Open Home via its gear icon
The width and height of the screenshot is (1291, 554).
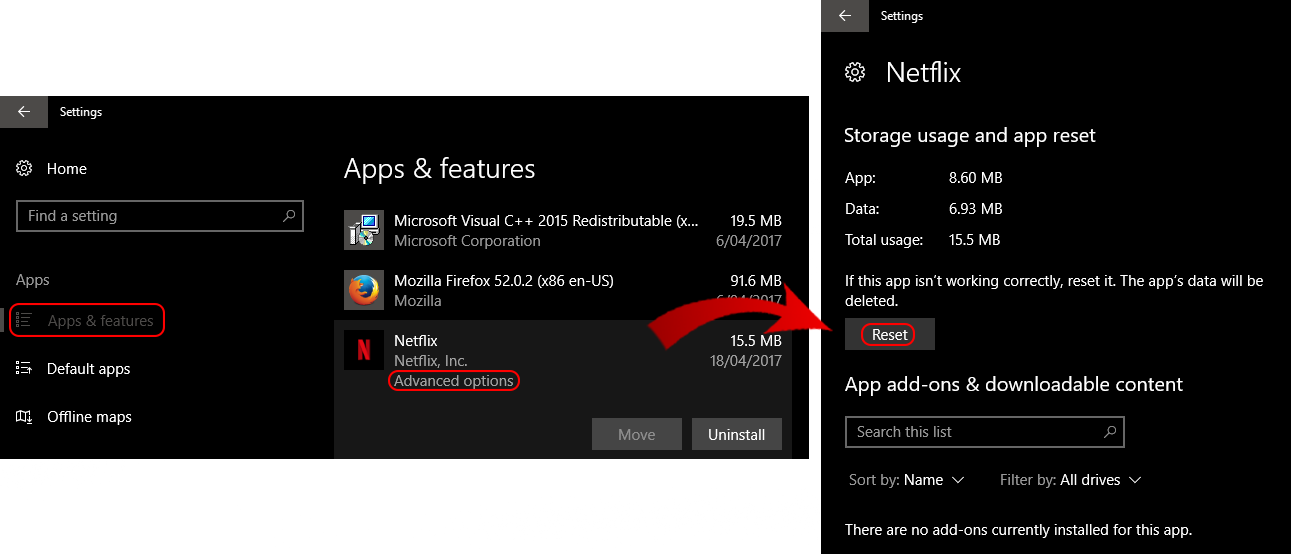click(x=25, y=169)
